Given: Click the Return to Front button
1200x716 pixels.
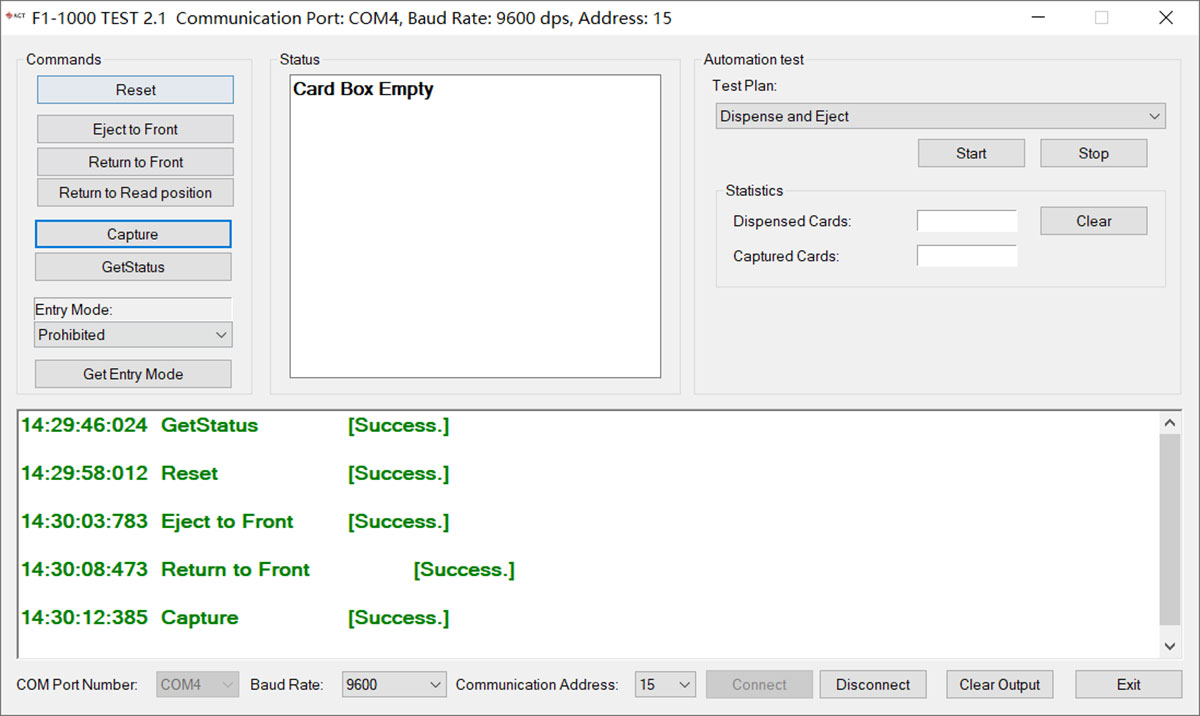Looking at the screenshot, I should point(135,162).
